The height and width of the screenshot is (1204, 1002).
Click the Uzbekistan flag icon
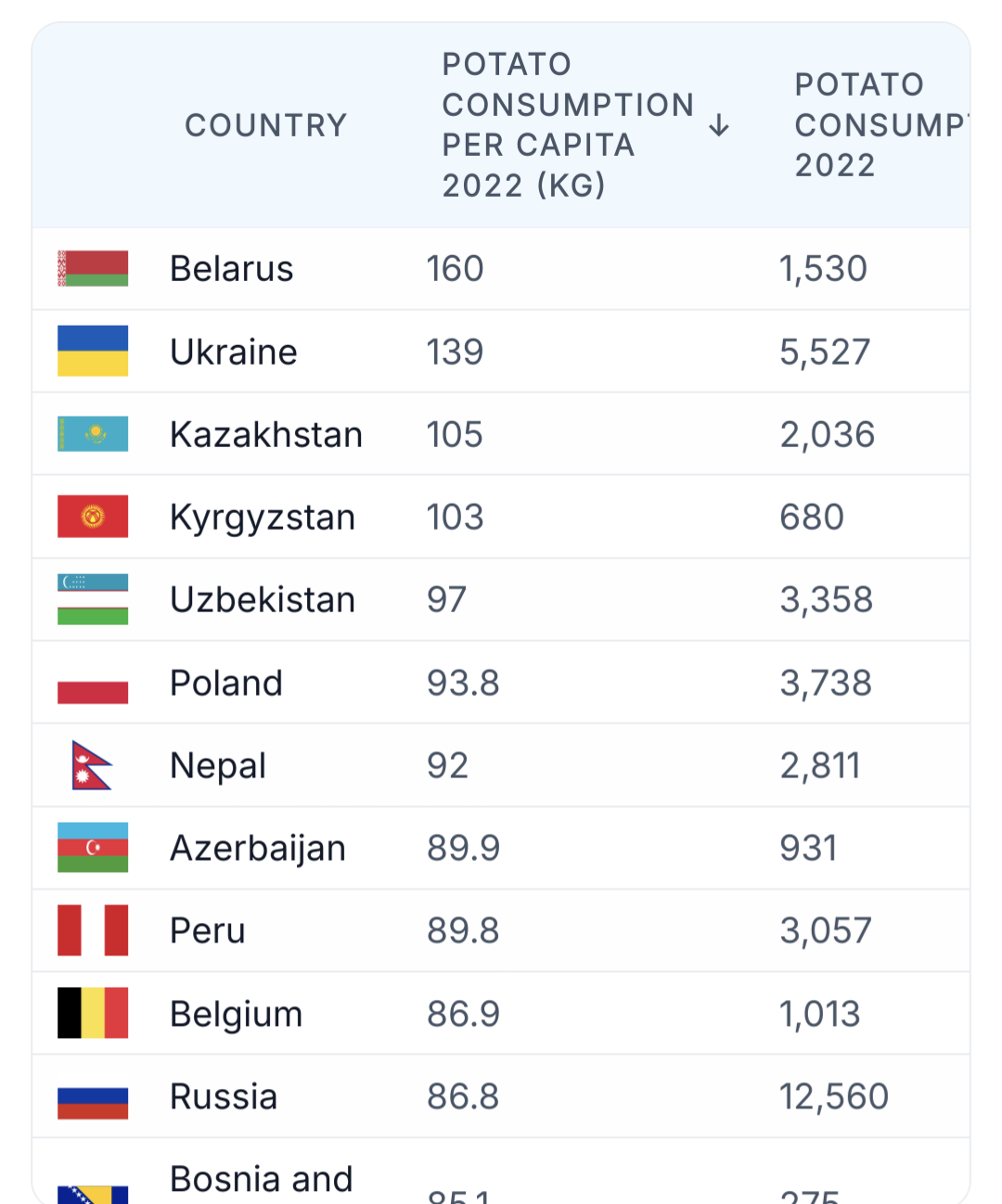pos(93,599)
